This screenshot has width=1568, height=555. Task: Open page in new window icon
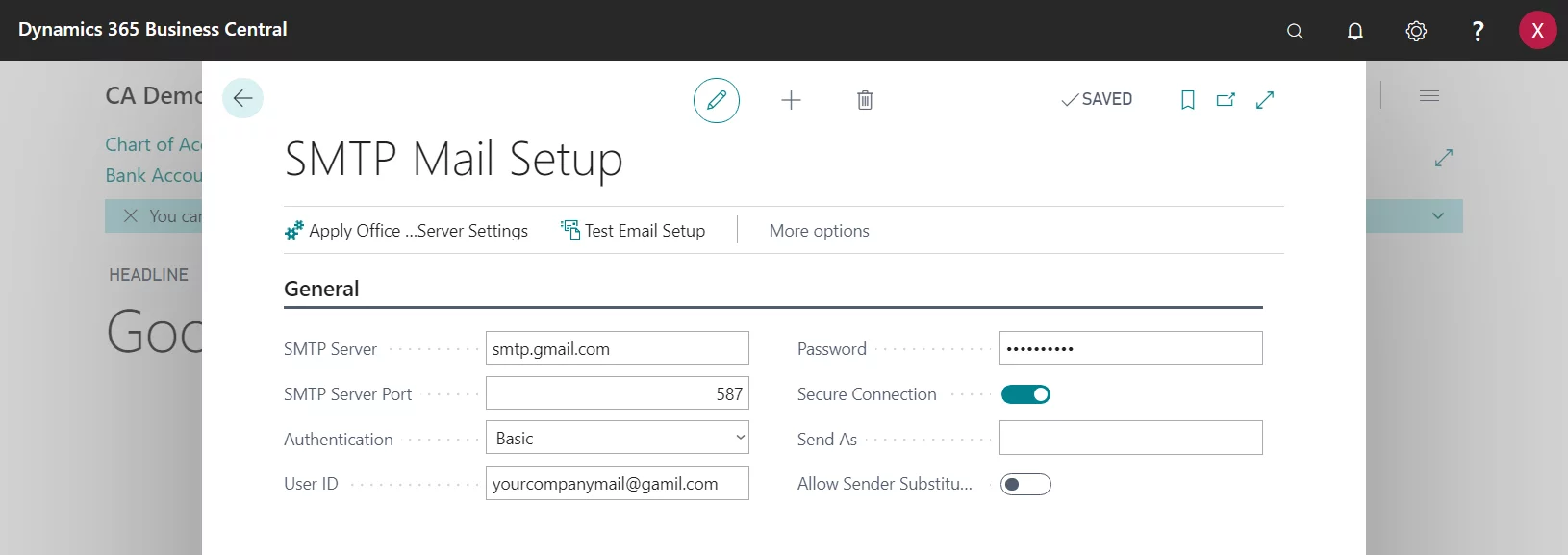1226,100
